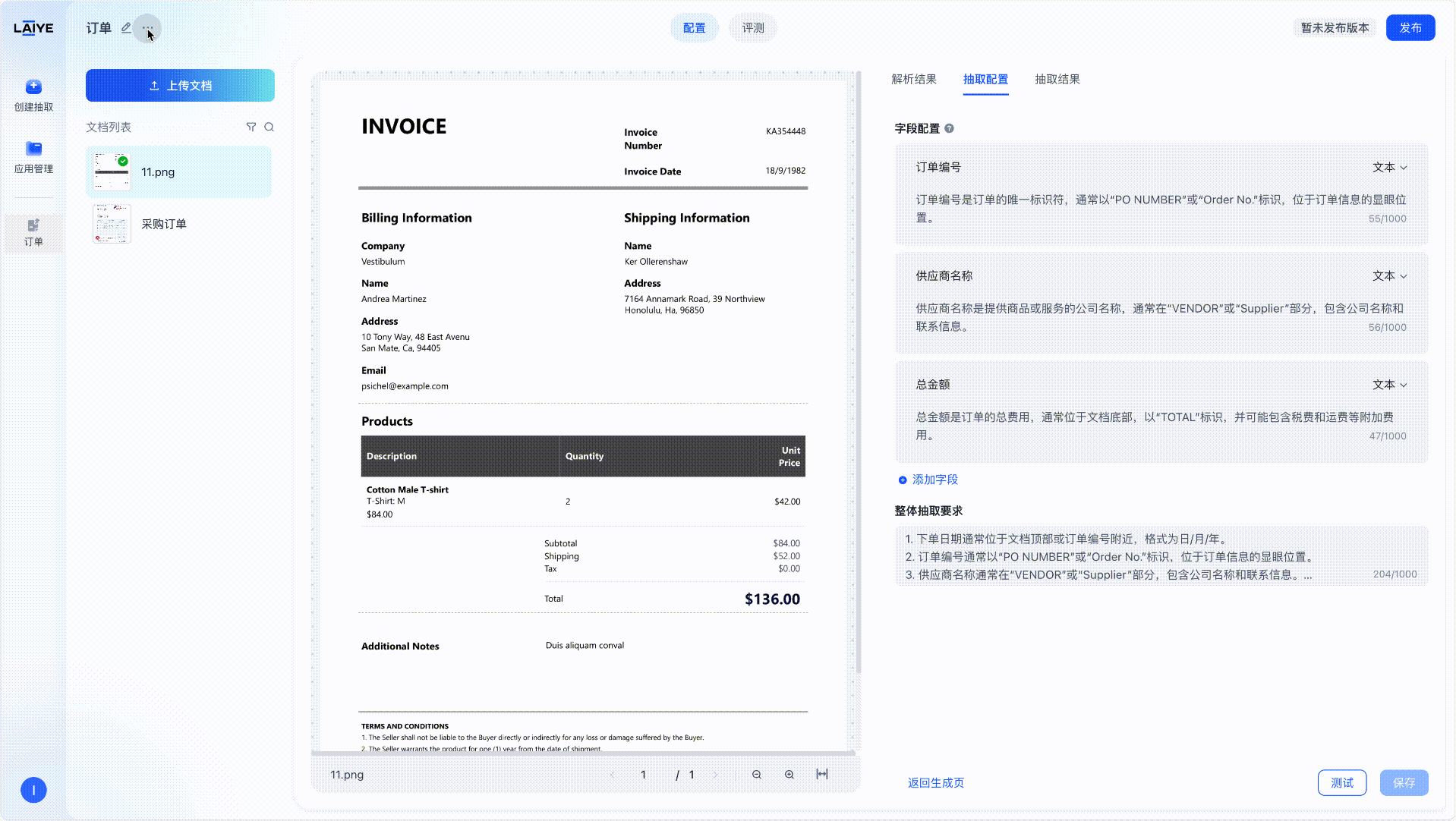Select the 订单 sidebar item

click(x=33, y=232)
